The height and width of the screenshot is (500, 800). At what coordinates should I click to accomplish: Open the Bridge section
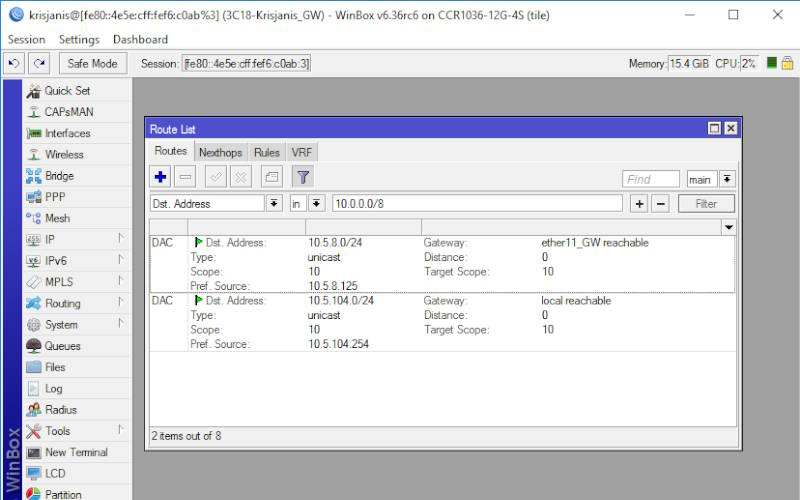78,176
